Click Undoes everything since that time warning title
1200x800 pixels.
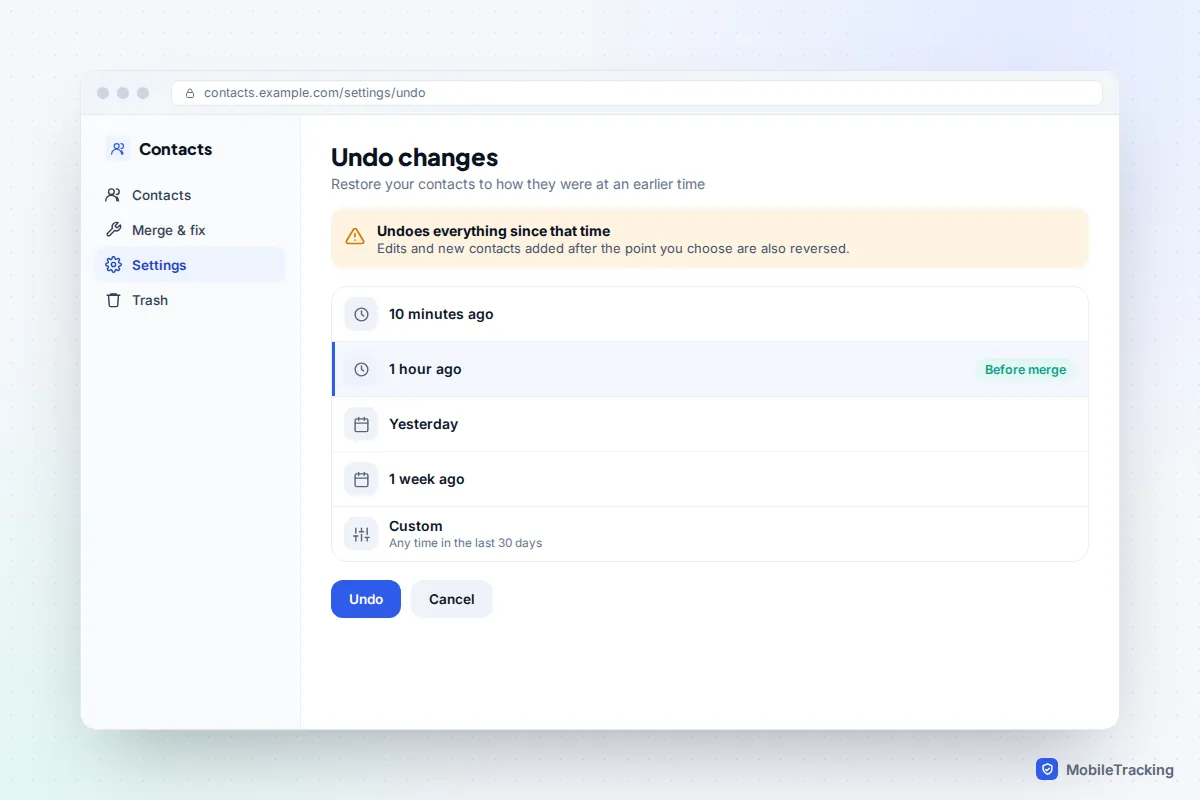click(x=493, y=231)
